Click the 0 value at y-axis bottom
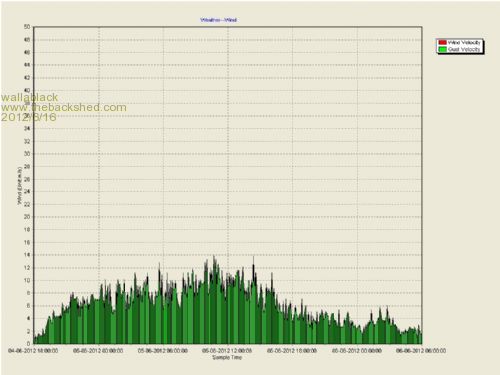 (x=28, y=343)
